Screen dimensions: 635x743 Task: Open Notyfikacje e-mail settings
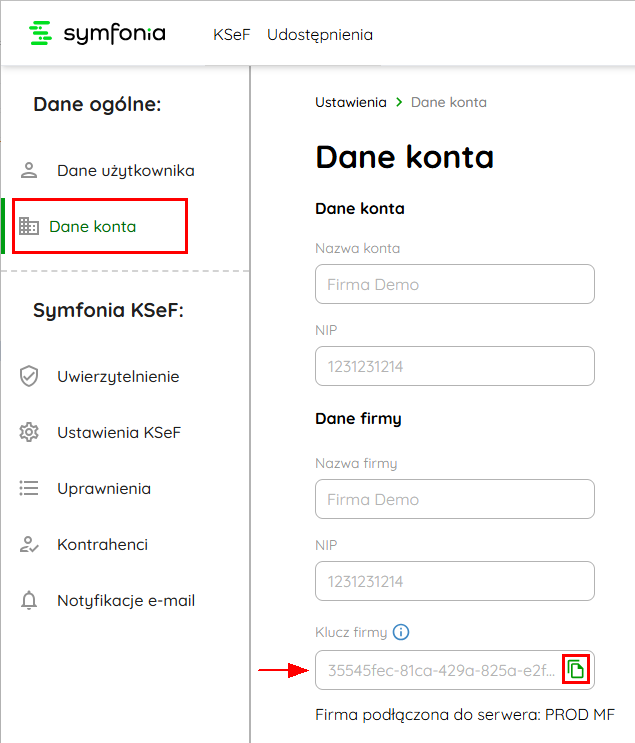tap(126, 600)
